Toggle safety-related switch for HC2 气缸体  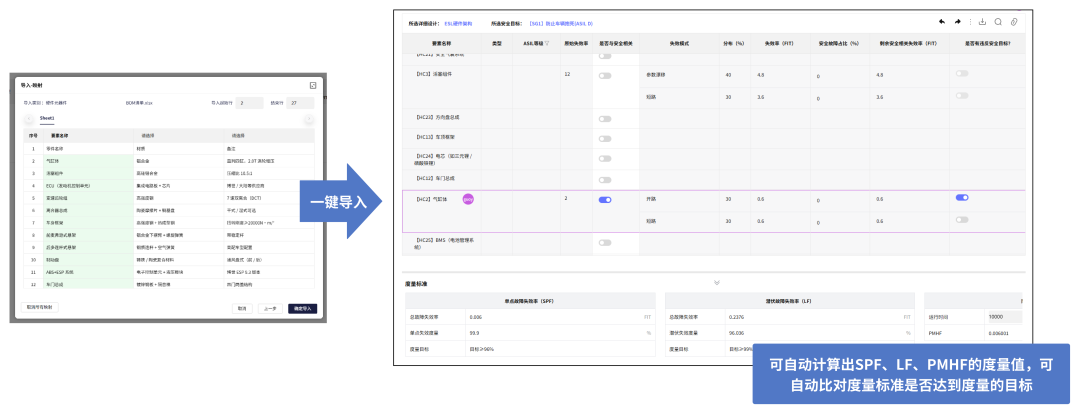pos(605,200)
